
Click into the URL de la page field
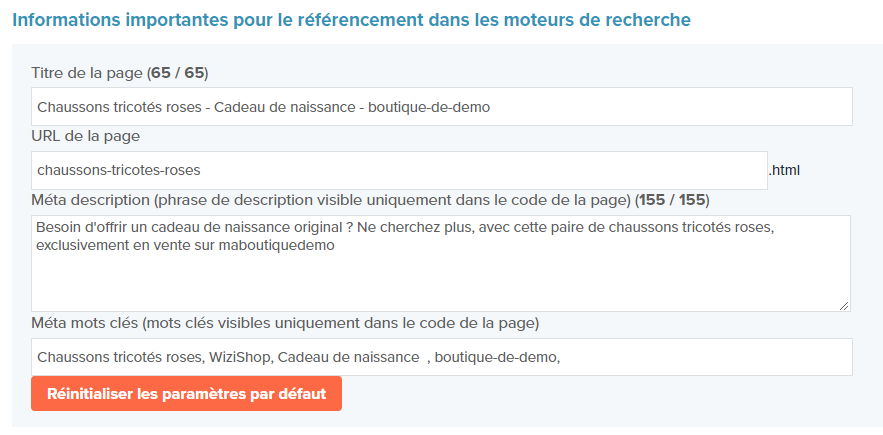point(399,170)
